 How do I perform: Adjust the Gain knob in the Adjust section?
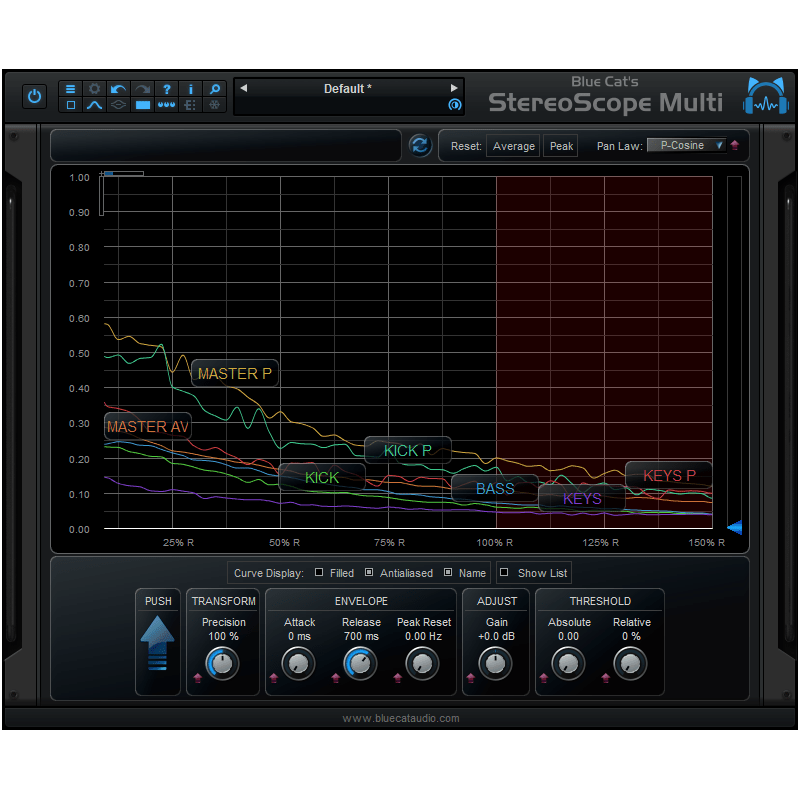pyautogui.click(x=496, y=663)
